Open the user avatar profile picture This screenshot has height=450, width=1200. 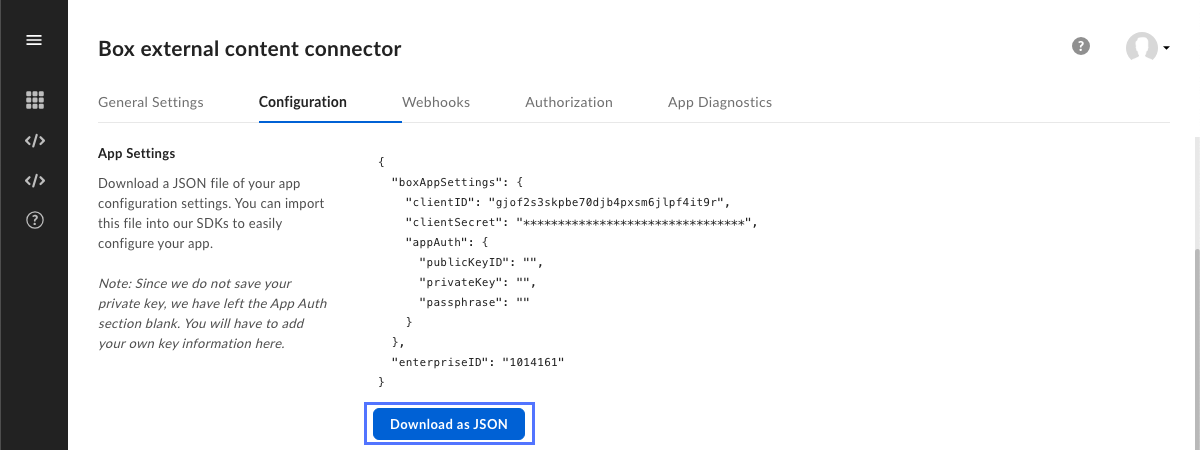(x=1141, y=47)
